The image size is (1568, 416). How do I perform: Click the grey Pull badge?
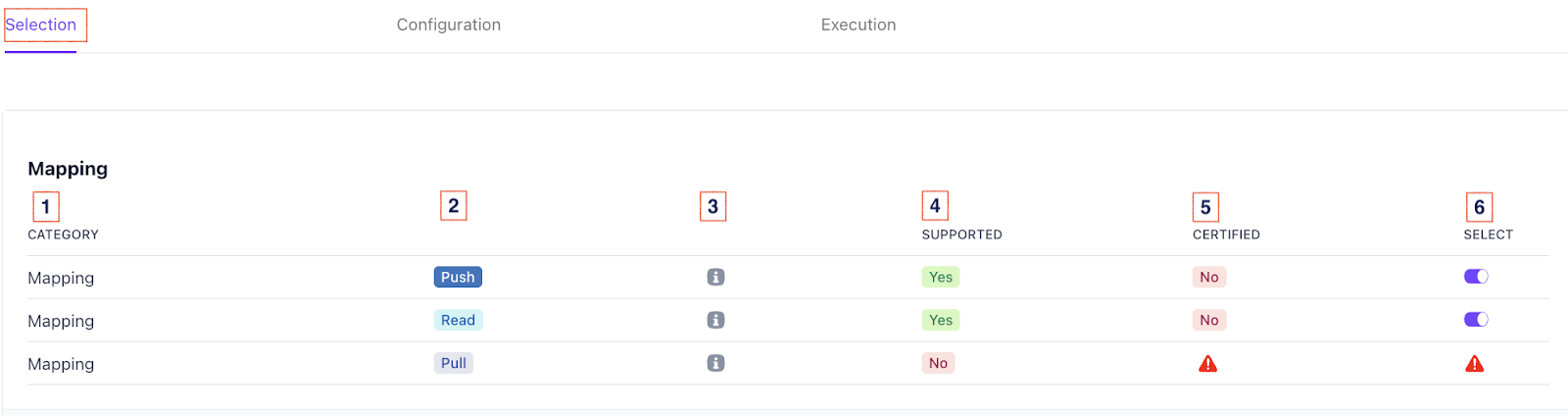(454, 363)
